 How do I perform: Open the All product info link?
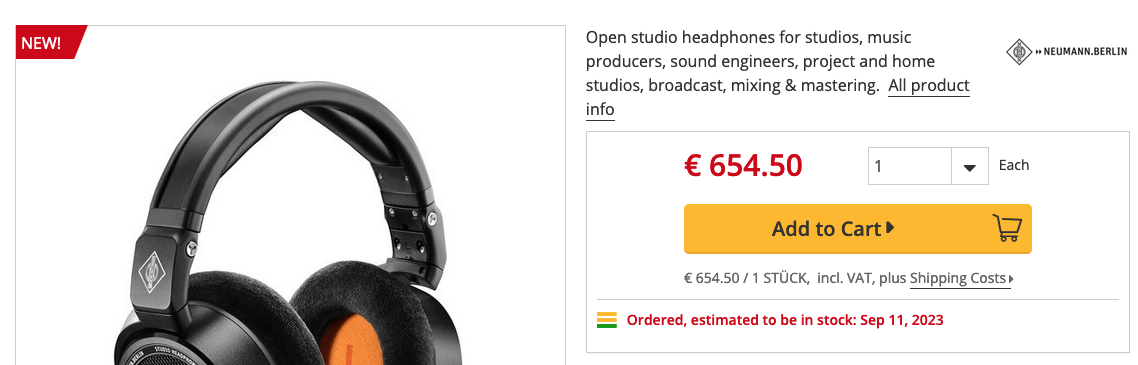point(777,97)
